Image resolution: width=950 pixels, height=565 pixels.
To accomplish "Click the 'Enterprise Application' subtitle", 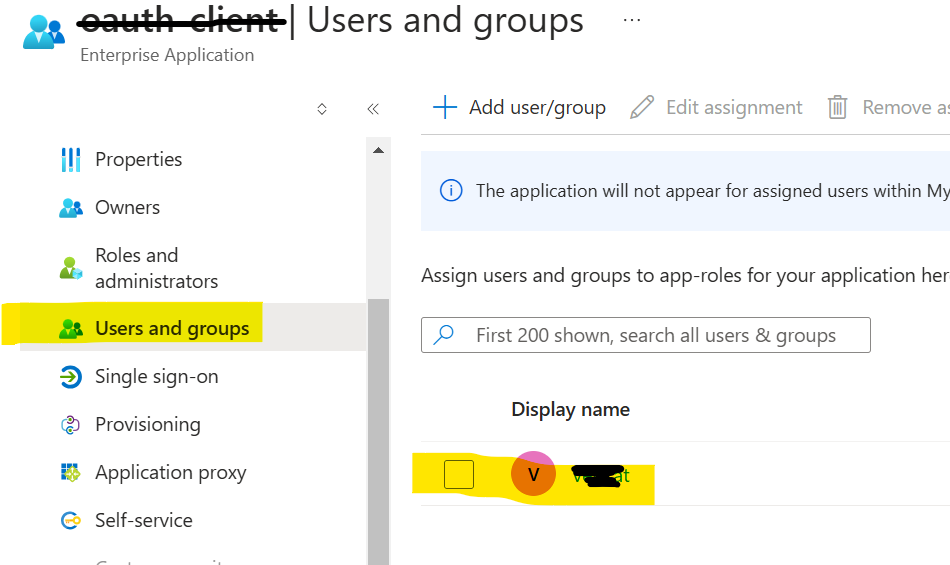I will pos(167,55).
